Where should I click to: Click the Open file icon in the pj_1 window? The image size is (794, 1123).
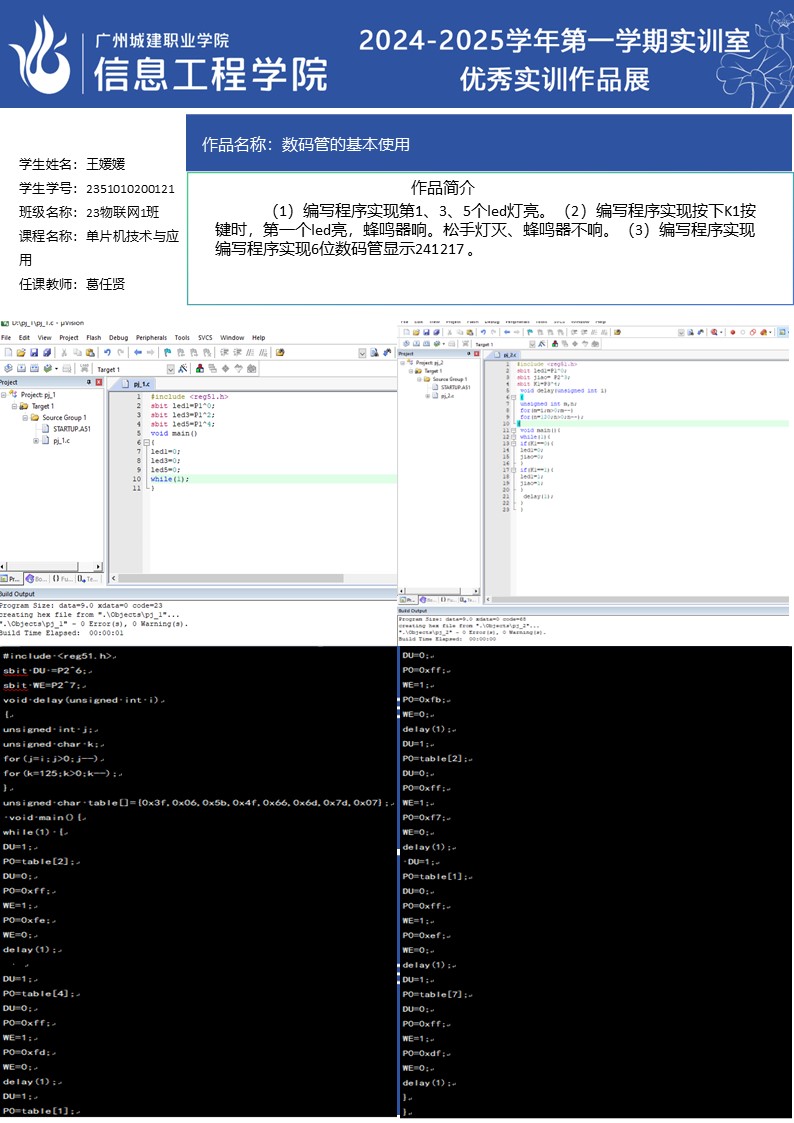coord(20,352)
